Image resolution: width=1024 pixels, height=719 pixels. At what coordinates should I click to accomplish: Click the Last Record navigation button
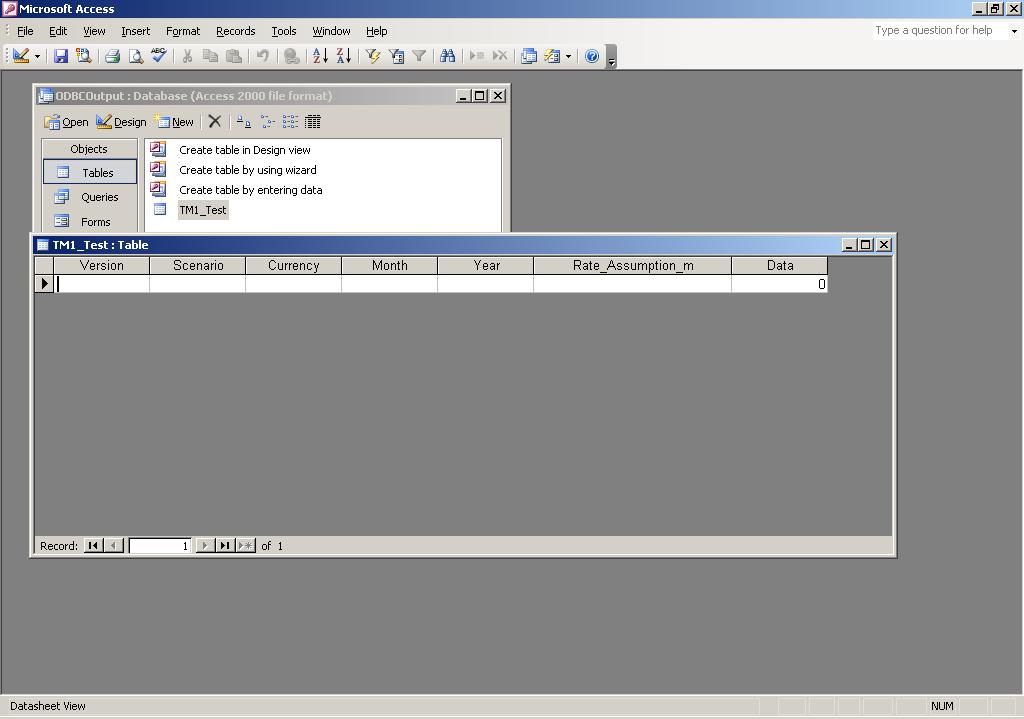tap(225, 545)
